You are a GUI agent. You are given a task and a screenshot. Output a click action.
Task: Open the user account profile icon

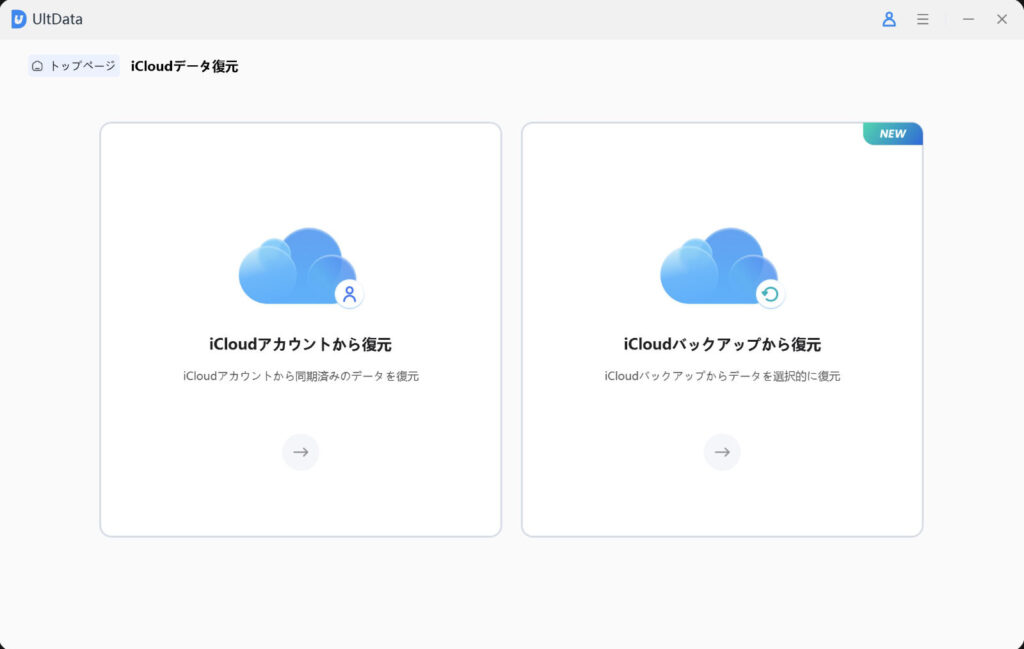tap(889, 19)
